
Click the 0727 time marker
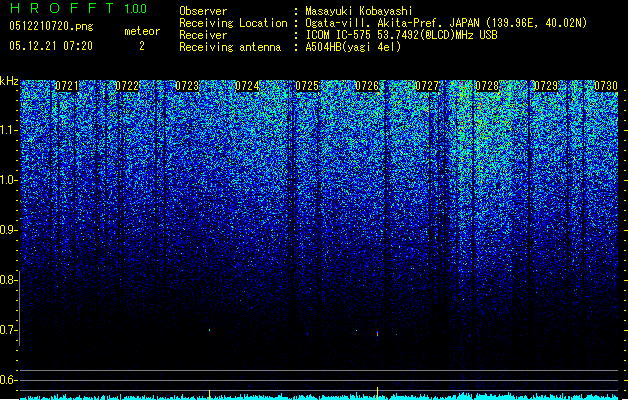[x=427, y=86]
